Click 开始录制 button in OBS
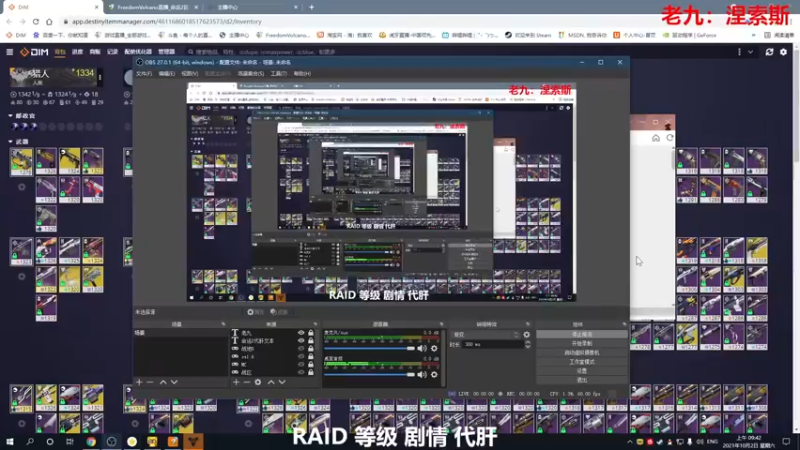The width and height of the screenshot is (800, 450). pyautogui.click(x=582, y=343)
